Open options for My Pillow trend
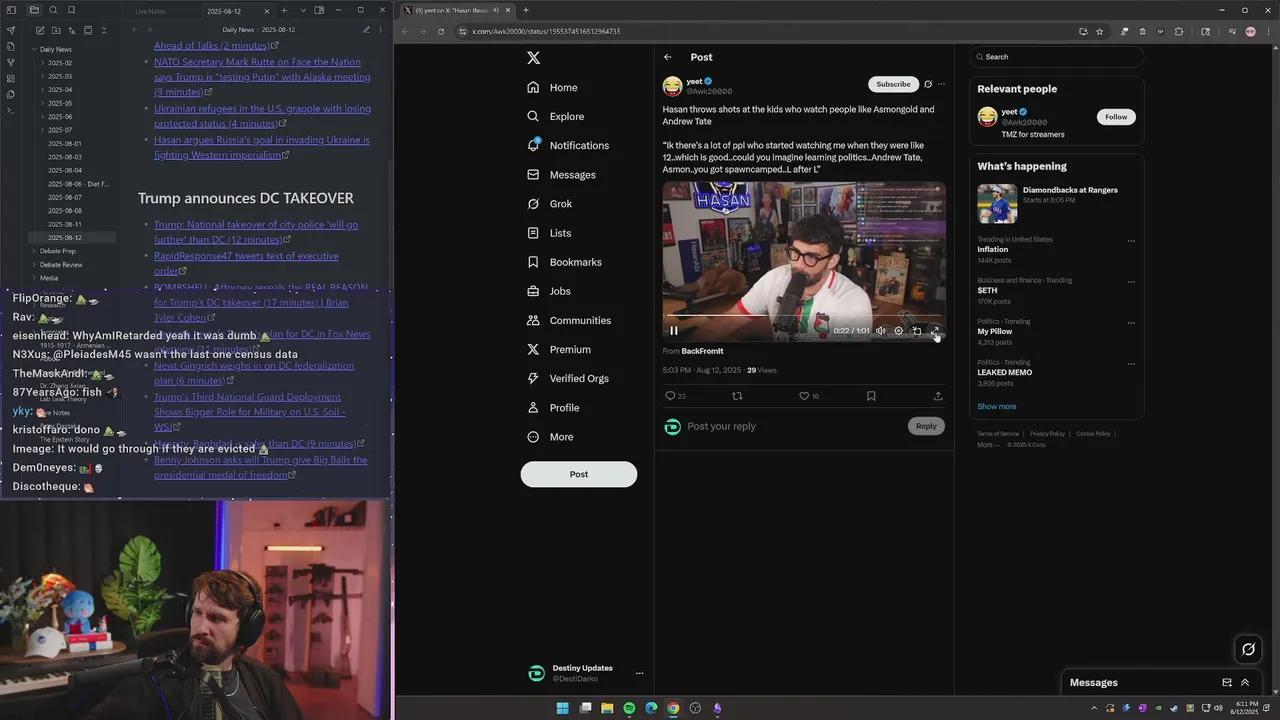The width and height of the screenshot is (1280, 720). [x=1131, y=323]
